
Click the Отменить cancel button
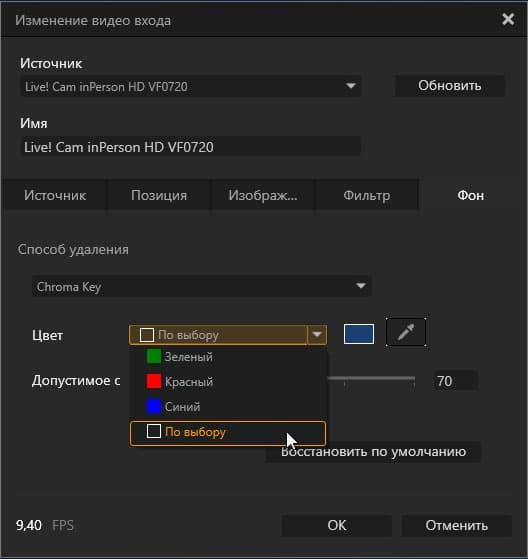tap(457, 525)
